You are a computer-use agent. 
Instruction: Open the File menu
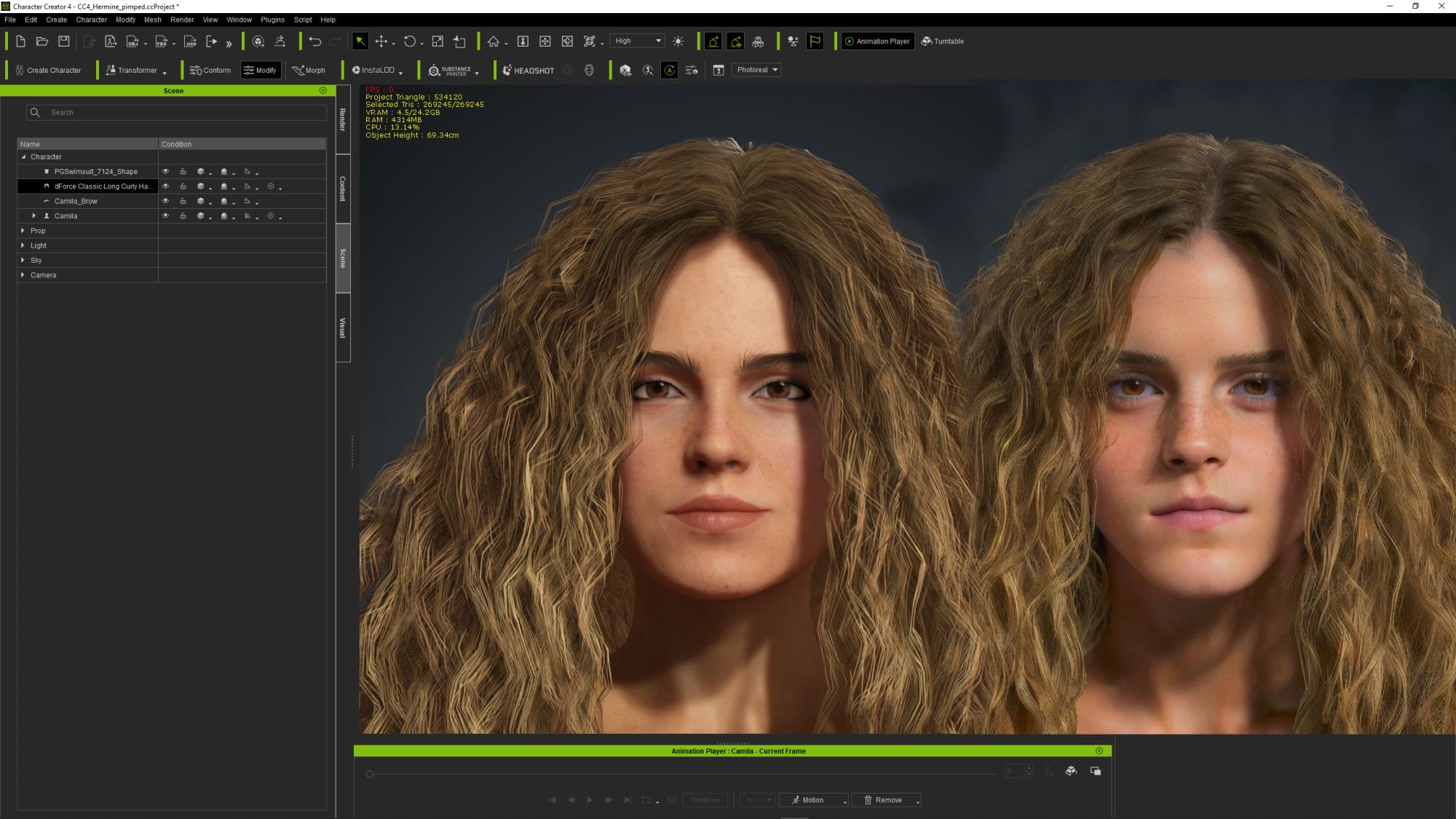[x=10, y=20]
